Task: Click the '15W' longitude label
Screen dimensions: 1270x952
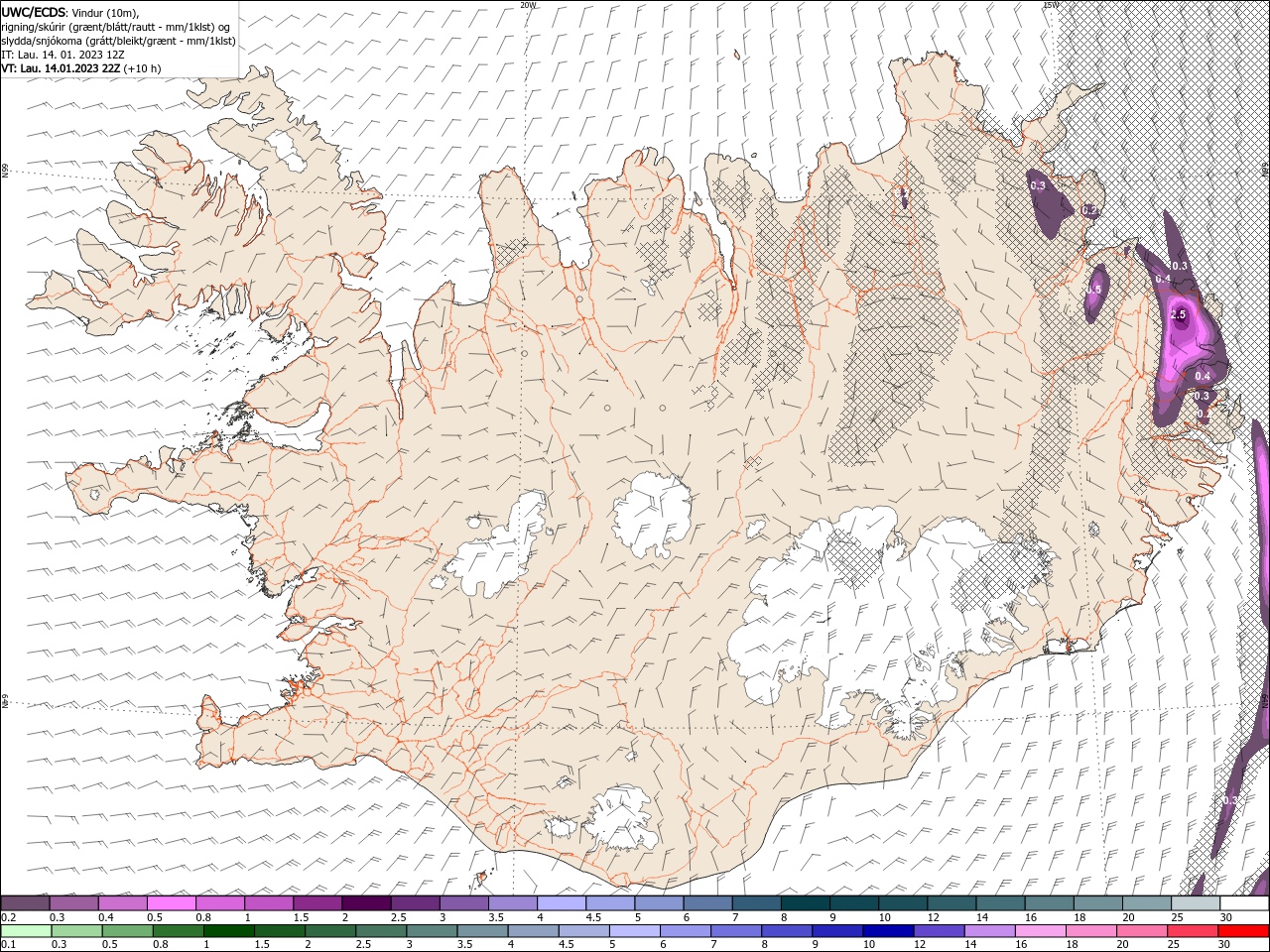Action: [1051, 5]
